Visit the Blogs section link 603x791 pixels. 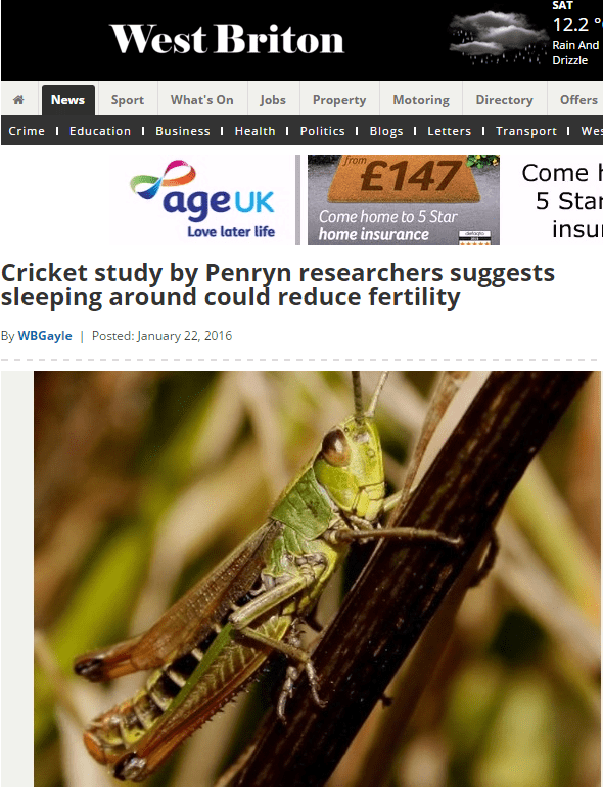click(x=387, y=131)
